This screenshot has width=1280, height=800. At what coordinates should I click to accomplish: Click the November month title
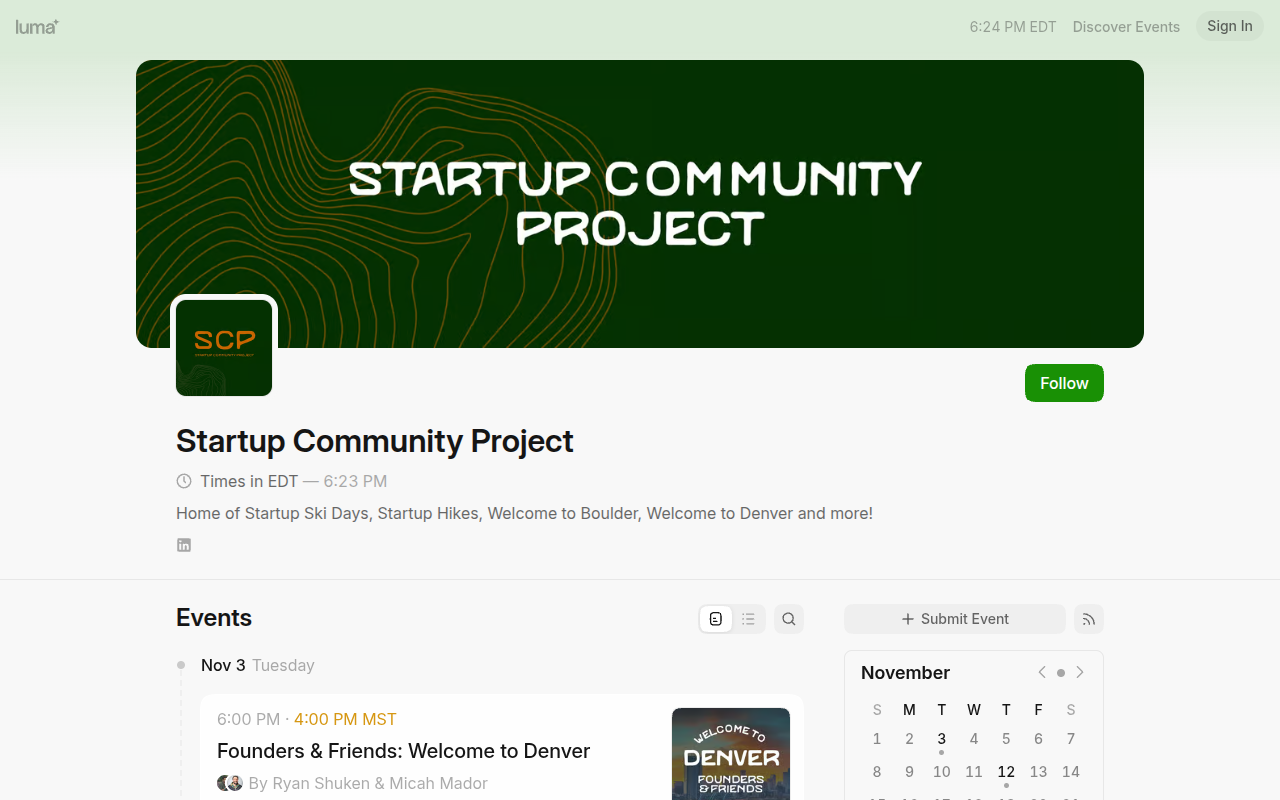(x=906, y=673)
